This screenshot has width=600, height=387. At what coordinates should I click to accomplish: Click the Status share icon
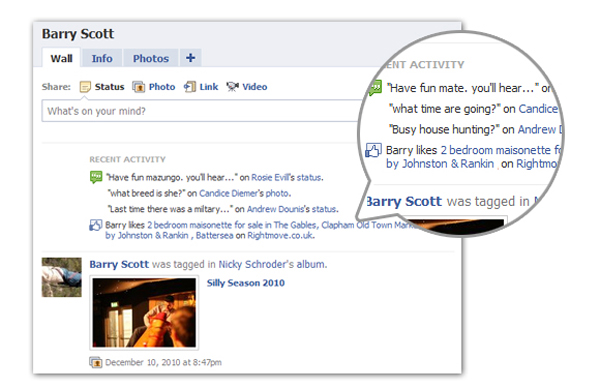(x=85, y=87)
